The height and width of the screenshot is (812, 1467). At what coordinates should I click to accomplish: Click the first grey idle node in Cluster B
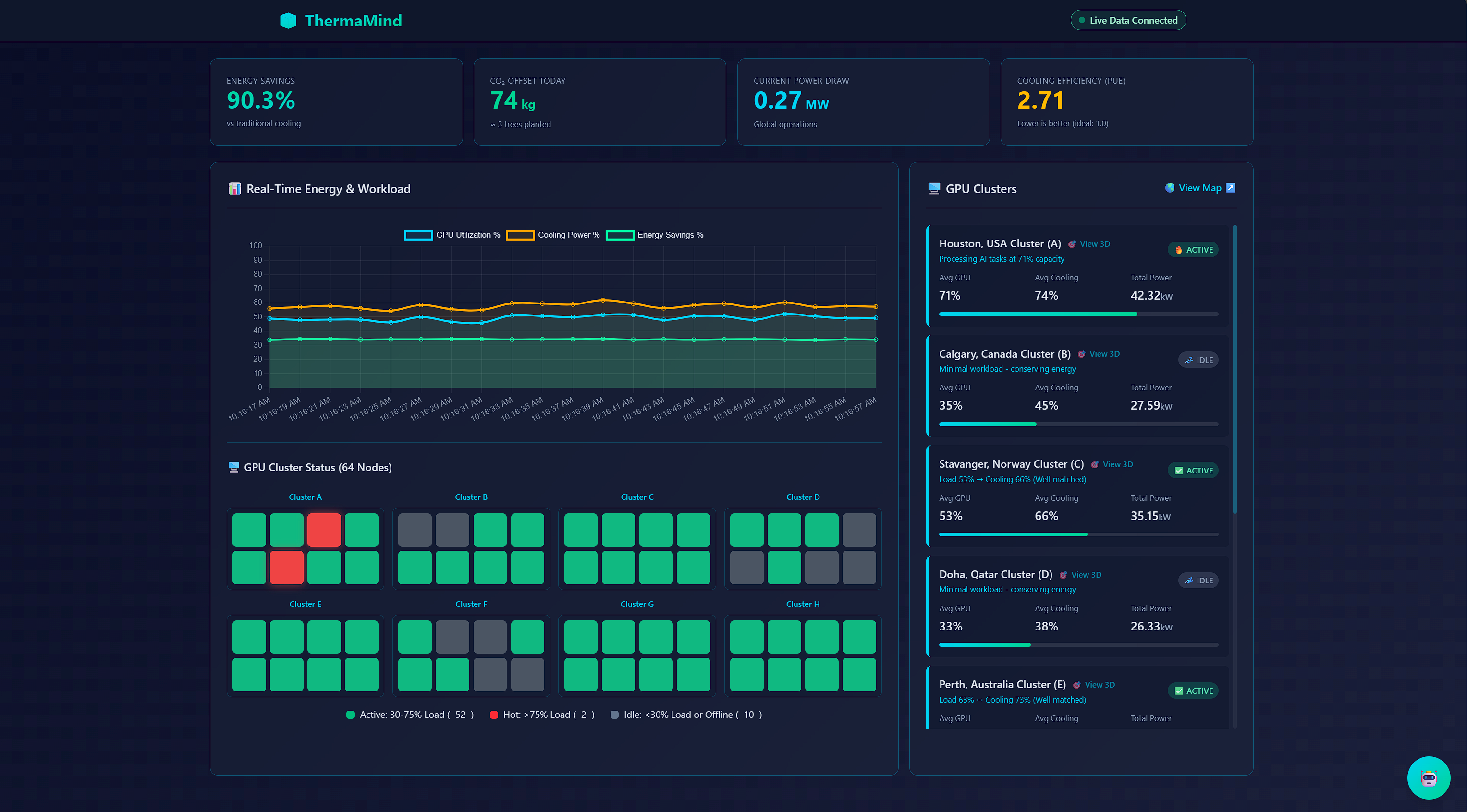coord(415,530)
